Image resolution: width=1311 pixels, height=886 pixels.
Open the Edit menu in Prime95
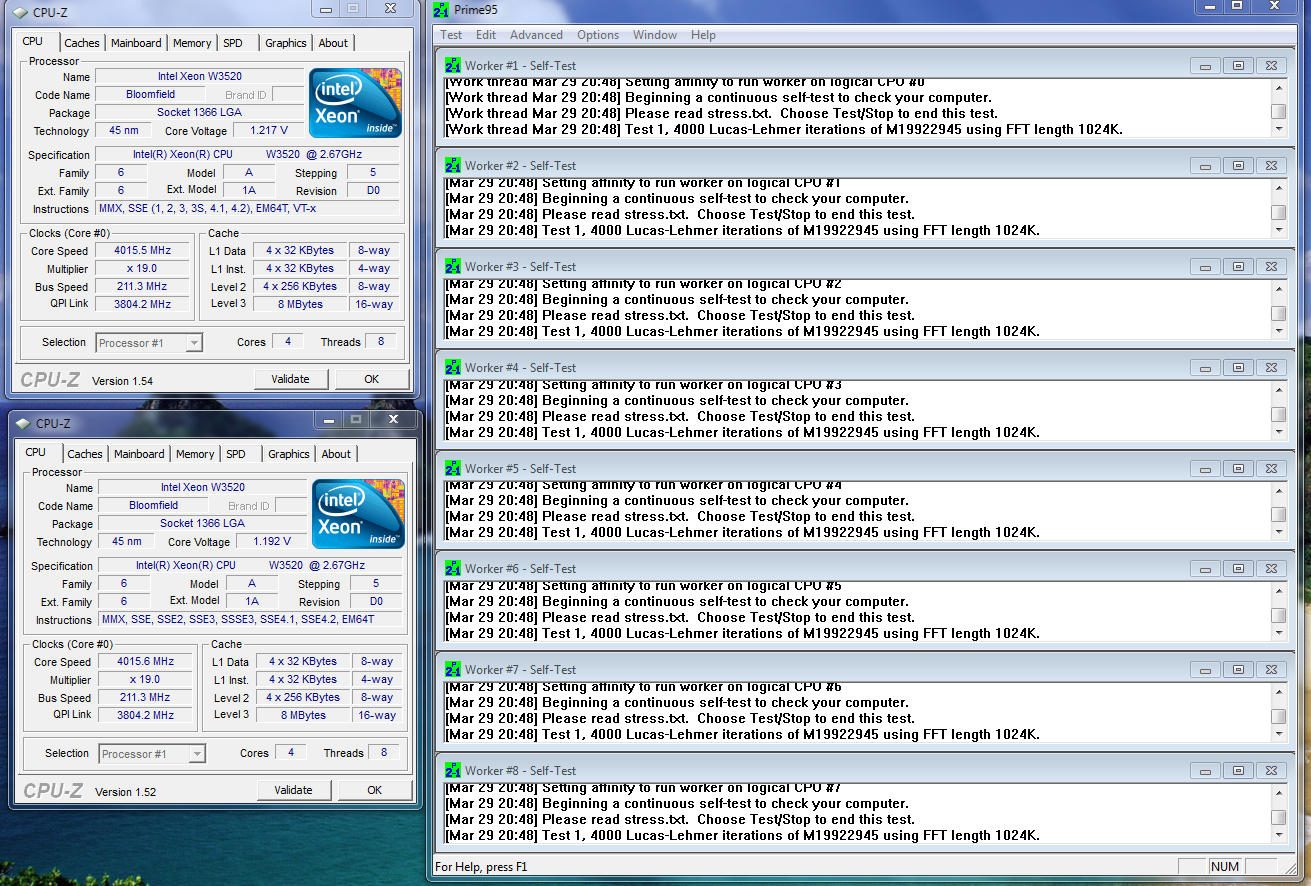point(486,35)
